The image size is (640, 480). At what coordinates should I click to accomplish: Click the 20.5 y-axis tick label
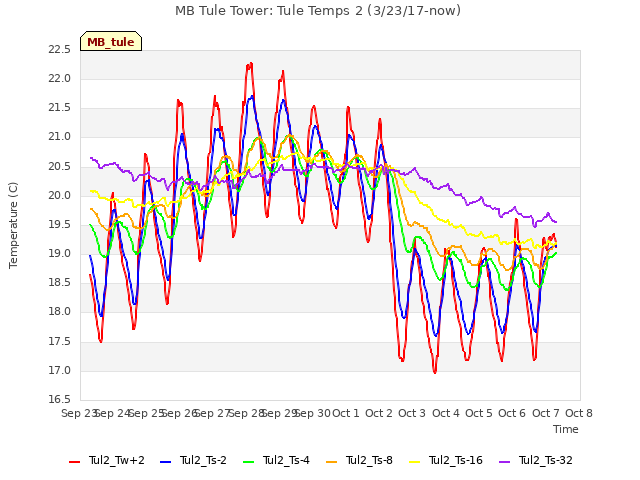[60, 167]
